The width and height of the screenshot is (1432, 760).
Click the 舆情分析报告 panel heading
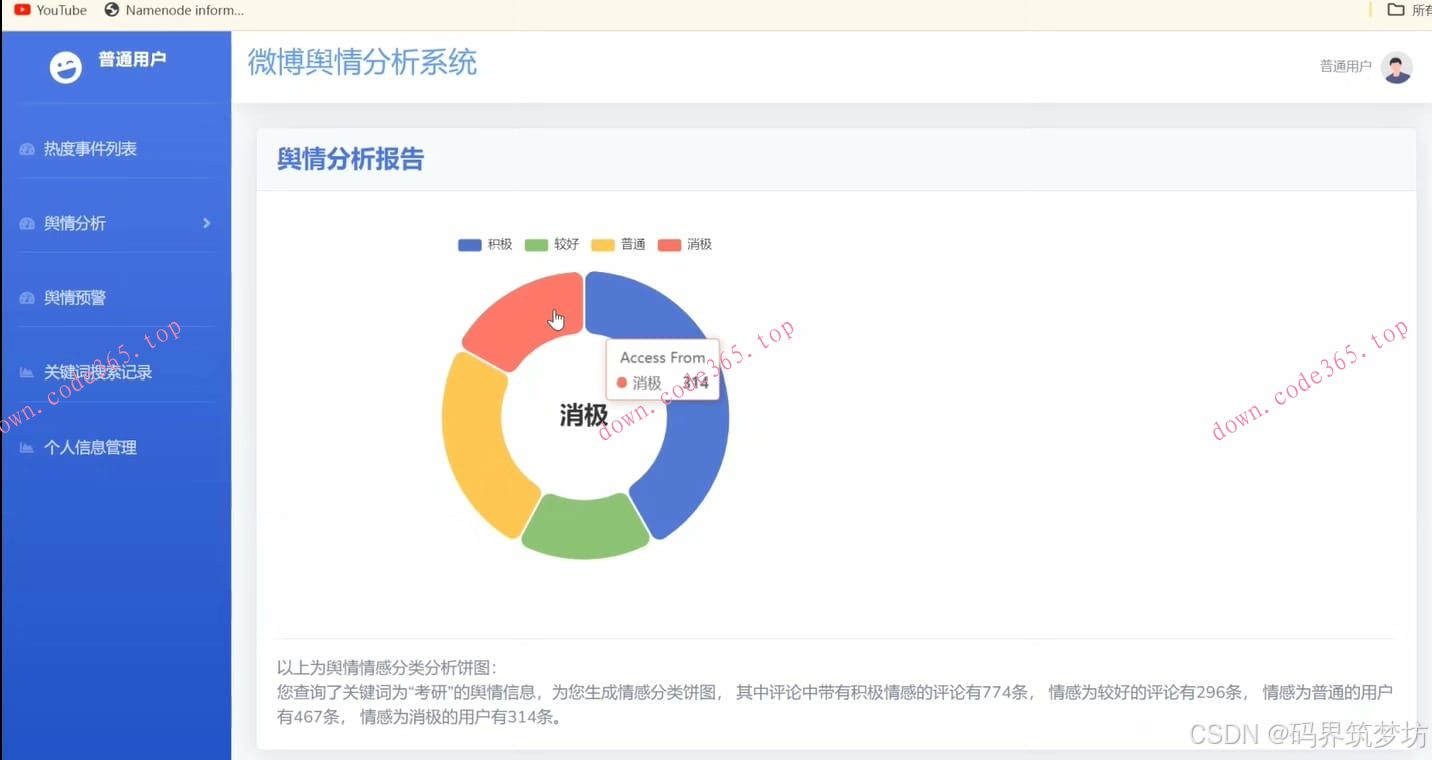350,159
